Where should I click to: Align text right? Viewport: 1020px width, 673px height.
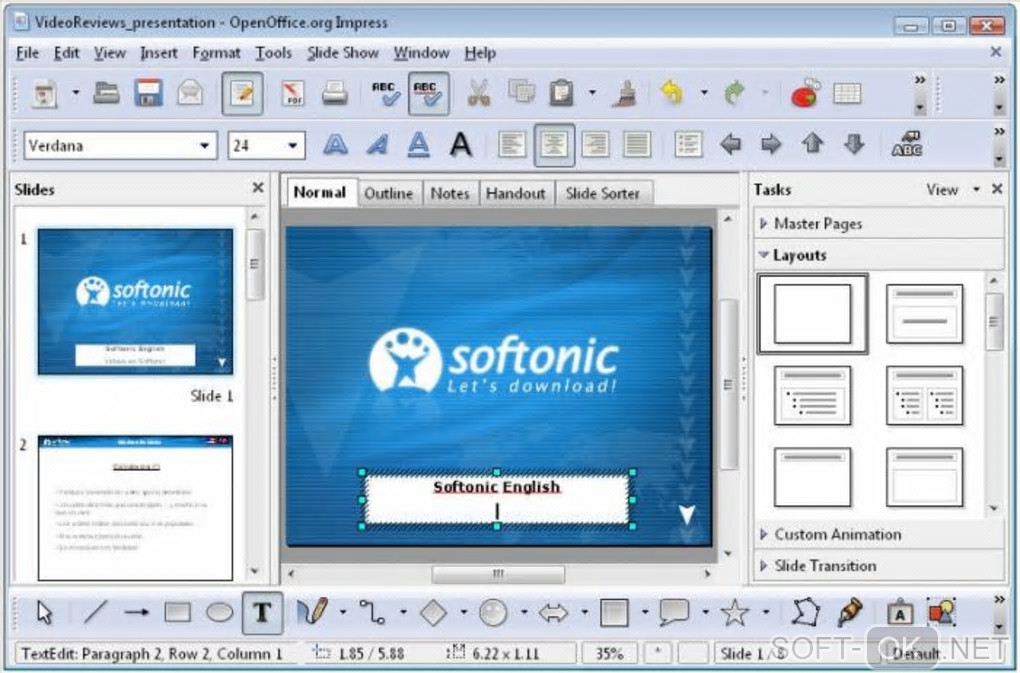pos(595,144)
